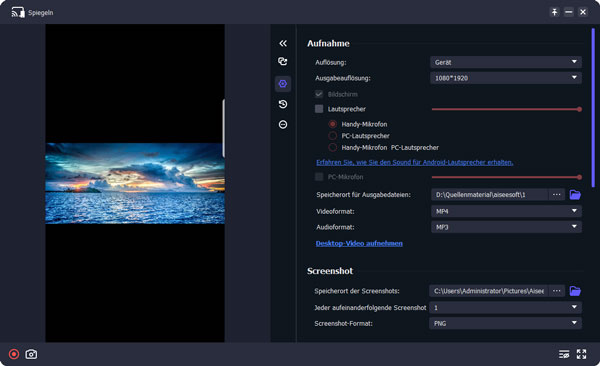Click the mirrored ocean sunset preview
The width and height of the screenshot is (600, 366).
click(135, 183)
